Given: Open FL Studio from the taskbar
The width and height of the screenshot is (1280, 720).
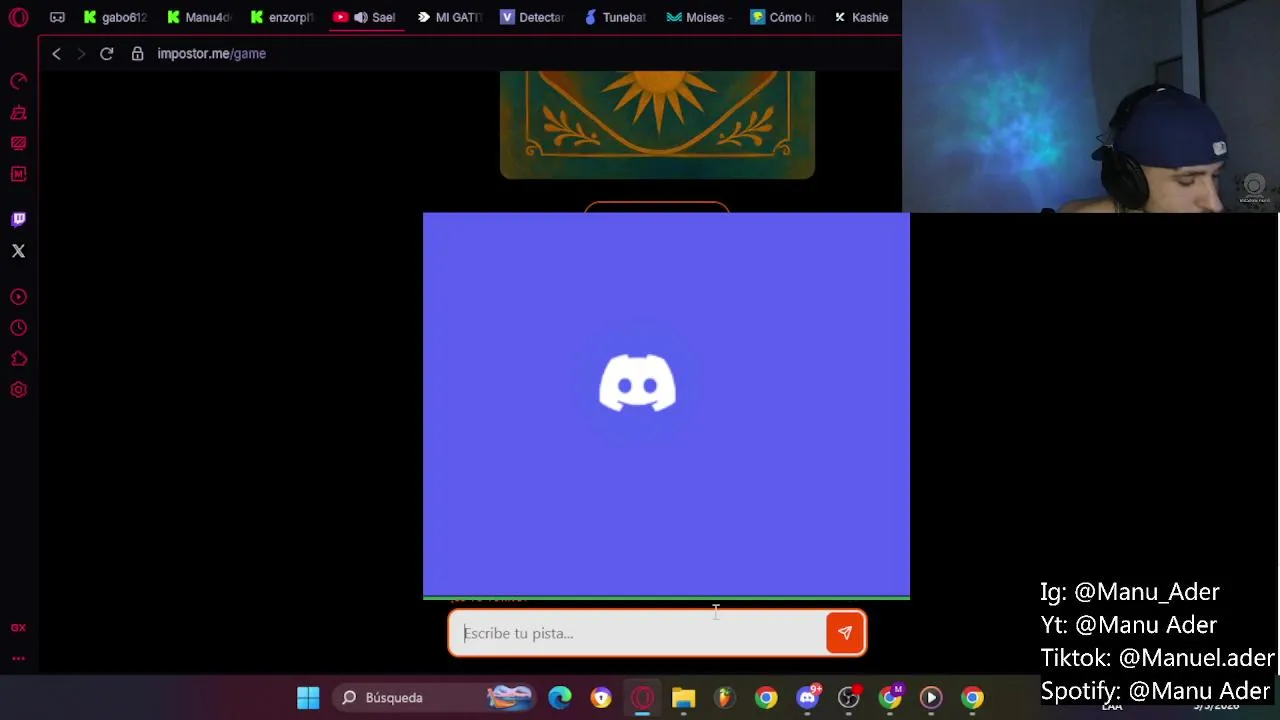Looking at the screenshot, I should pos(724,698).
